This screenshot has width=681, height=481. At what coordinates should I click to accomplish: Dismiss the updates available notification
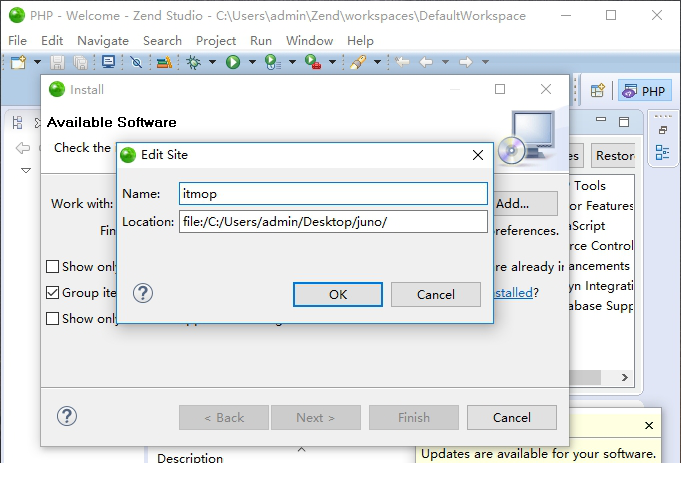pyautogui.click(x=649, y=425)
